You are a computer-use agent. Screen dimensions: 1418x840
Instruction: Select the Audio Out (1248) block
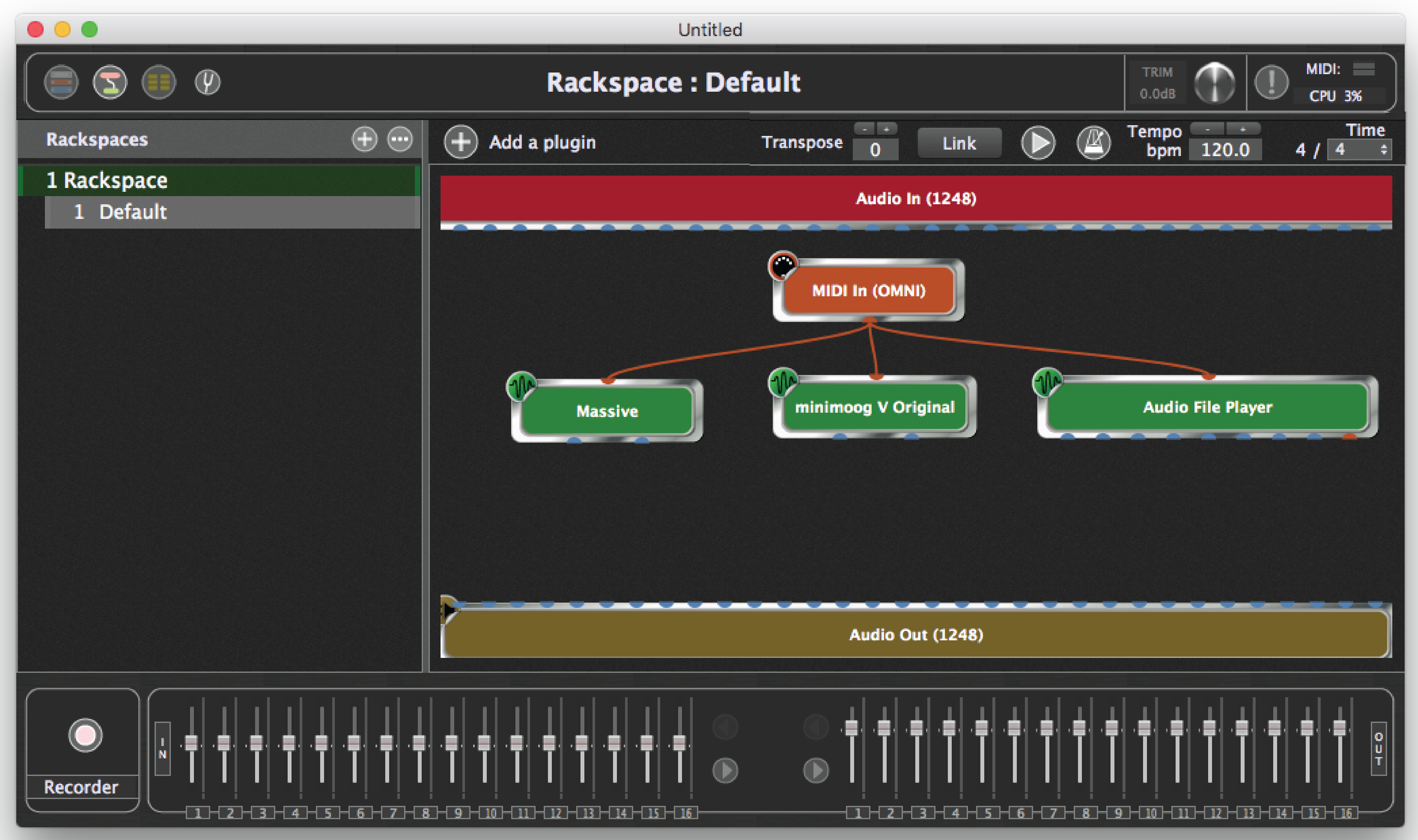[x=916, y=634]
